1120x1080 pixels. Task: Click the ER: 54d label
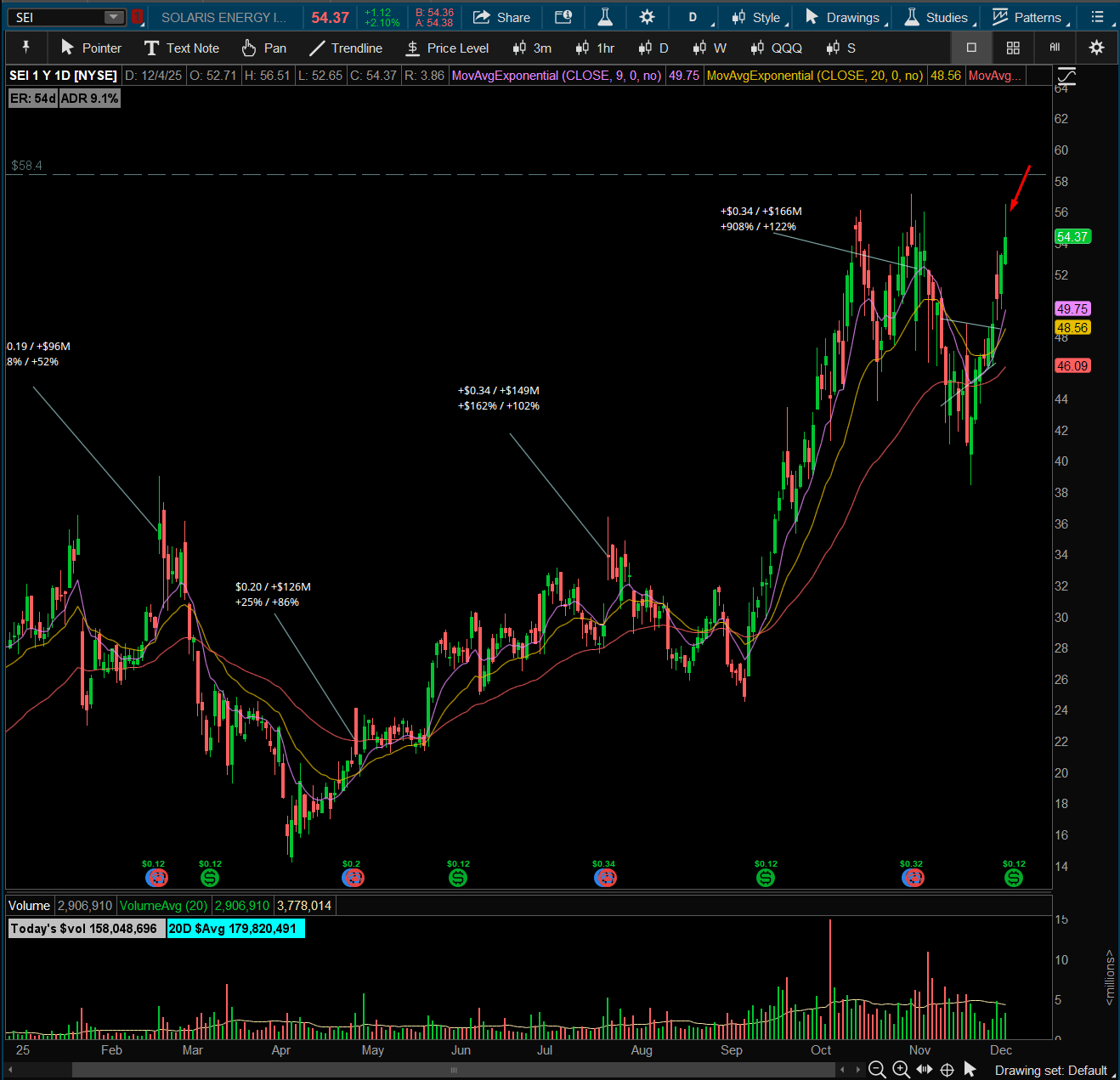tap(33, 99)
